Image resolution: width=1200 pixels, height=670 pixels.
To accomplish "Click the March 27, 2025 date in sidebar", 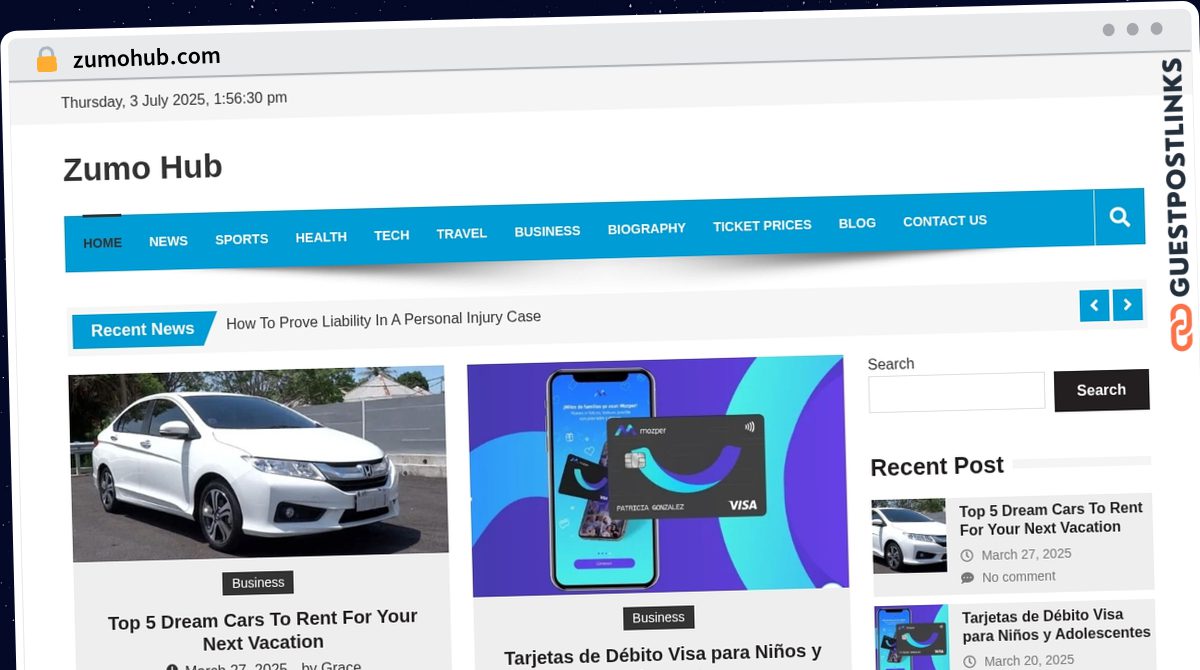I will tap(1026, 554).
